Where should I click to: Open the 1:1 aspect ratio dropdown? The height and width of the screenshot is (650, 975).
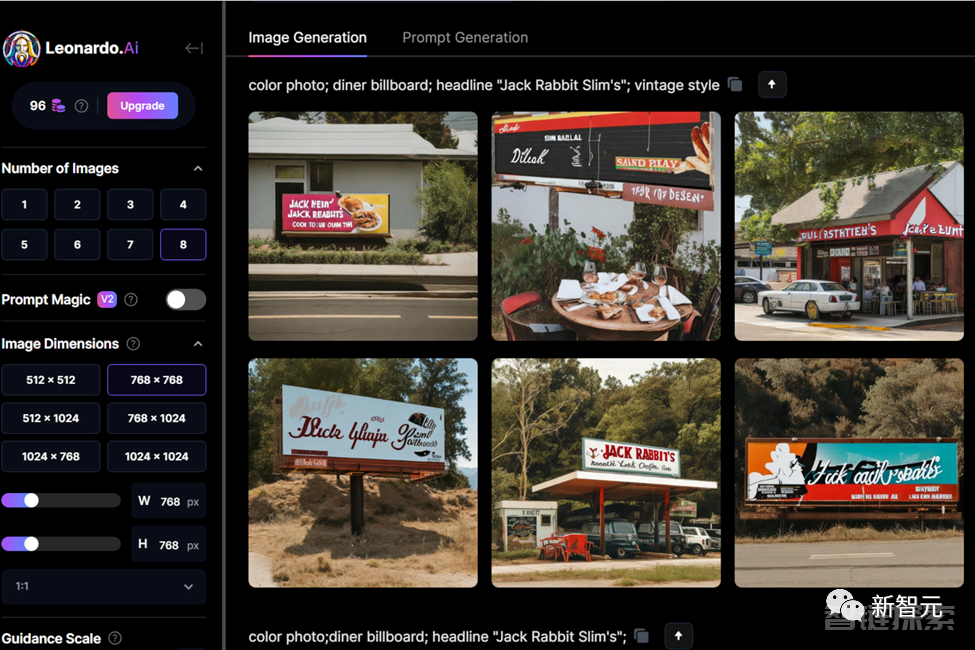tap(104, 587)
